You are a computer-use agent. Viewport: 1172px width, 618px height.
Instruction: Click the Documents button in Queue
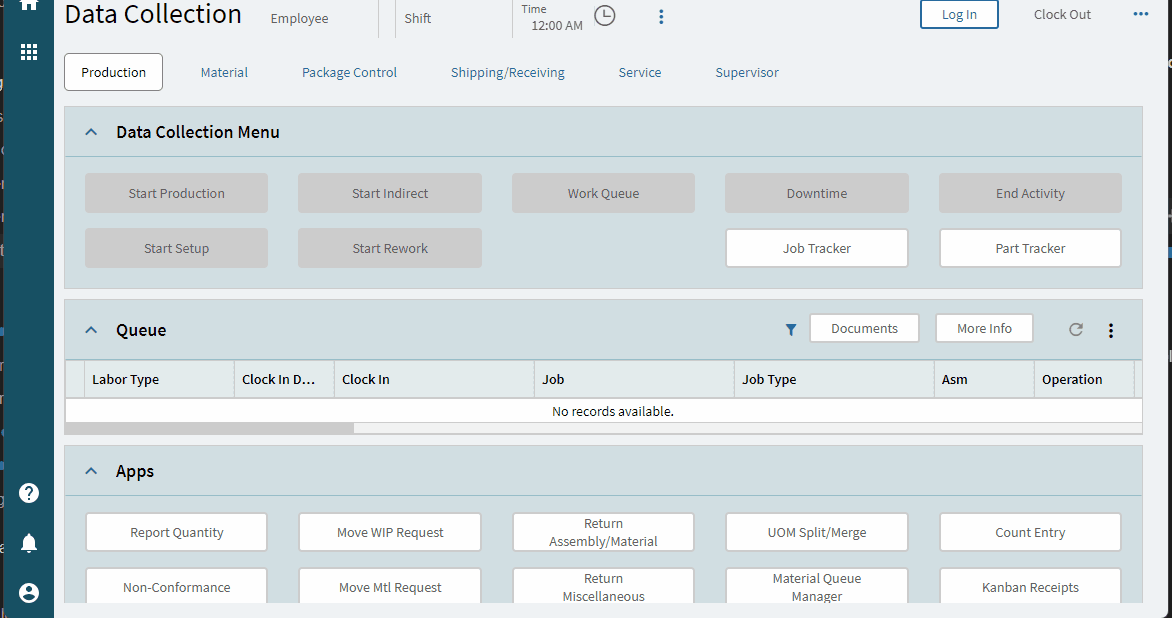[864, 328]
